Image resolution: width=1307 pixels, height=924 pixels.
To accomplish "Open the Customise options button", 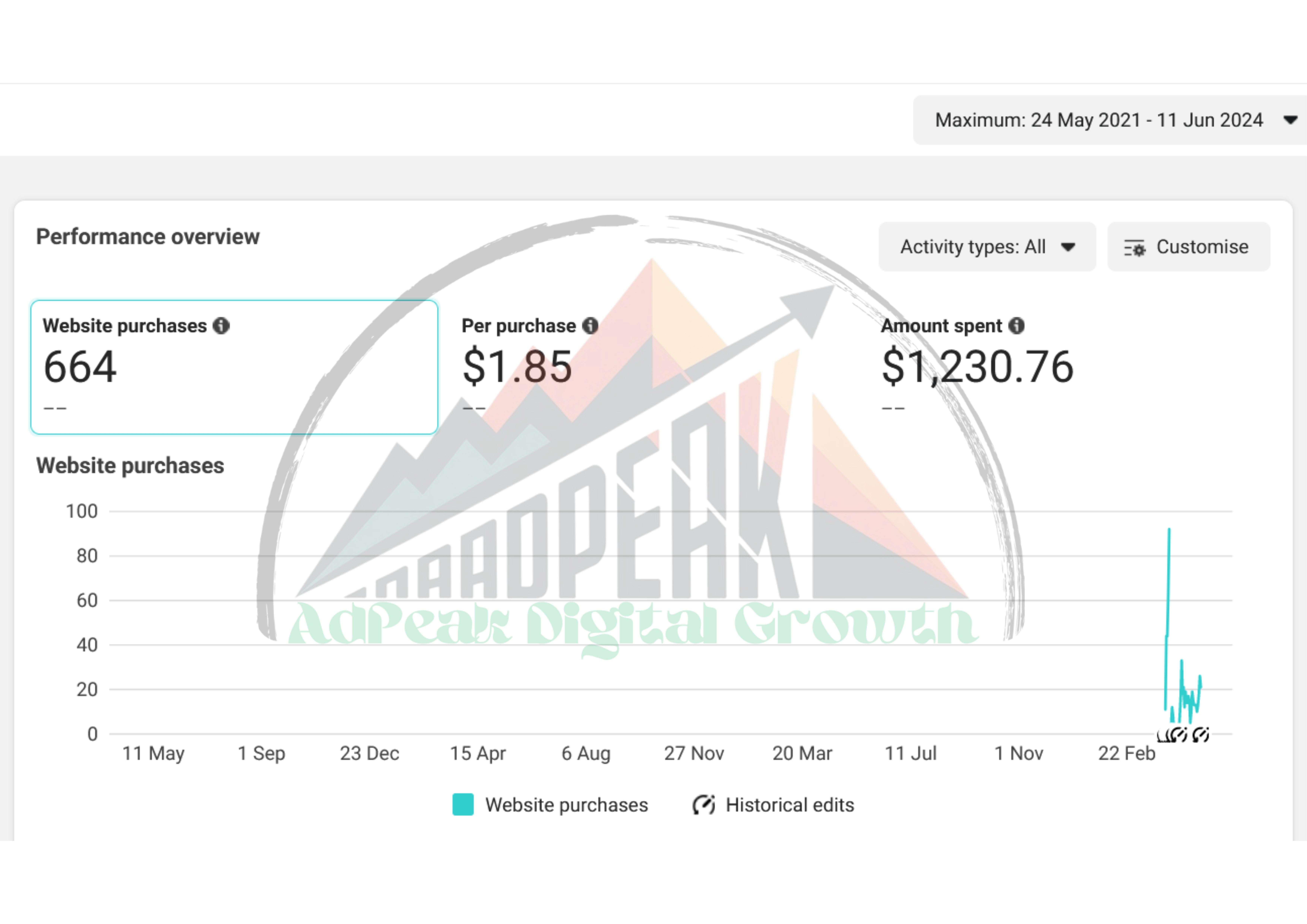I will (1189, 247).
